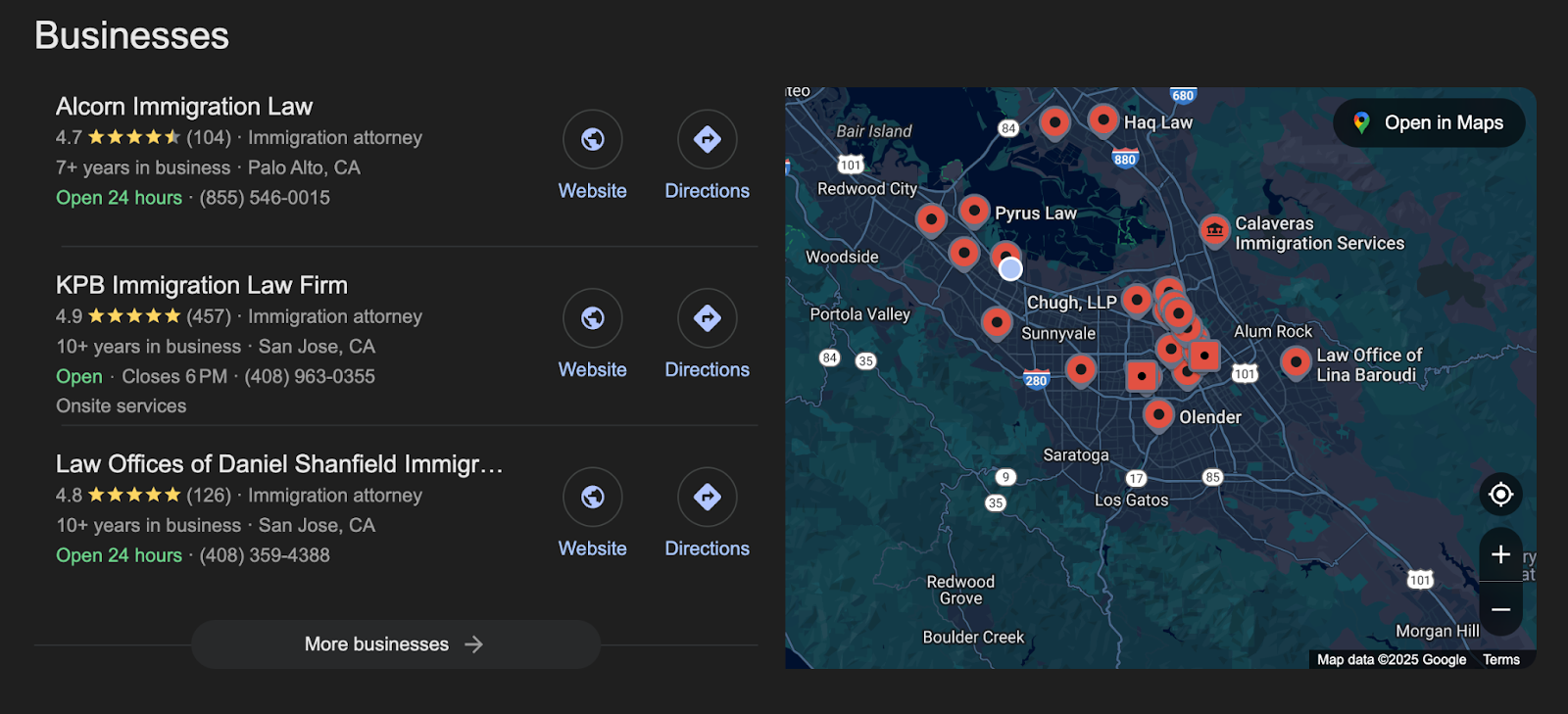Open Law Offices of Daniel Shanfield listing

pyautogui.click(x=279, y=464)
